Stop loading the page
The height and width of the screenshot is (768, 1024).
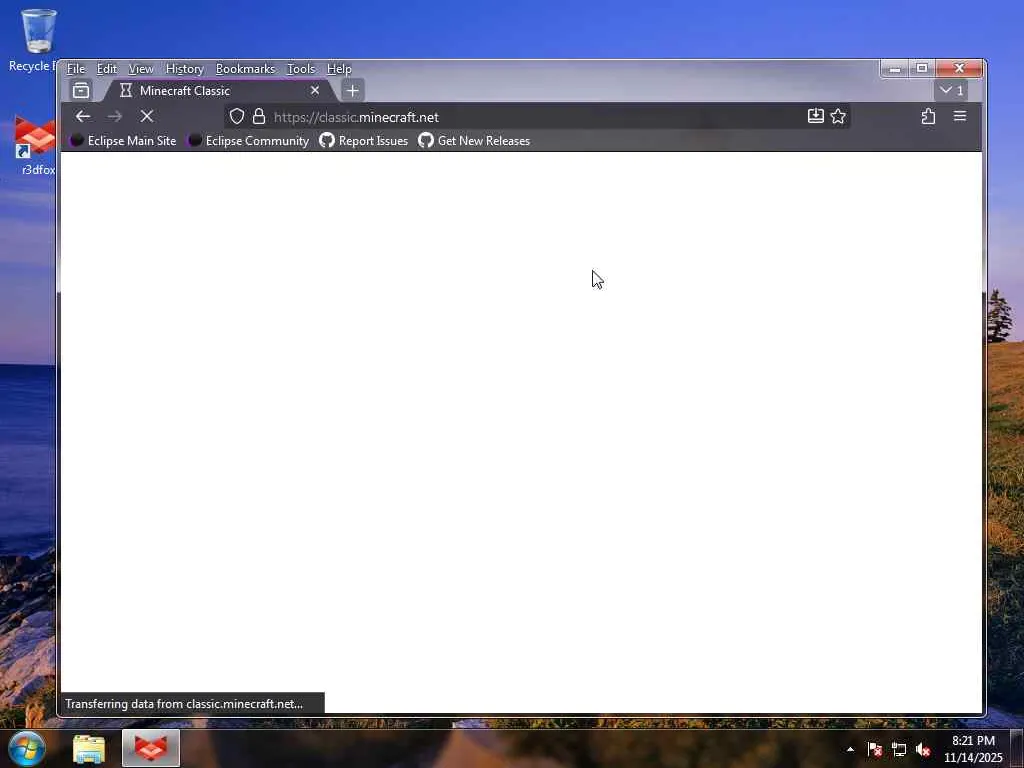(147, 116)
